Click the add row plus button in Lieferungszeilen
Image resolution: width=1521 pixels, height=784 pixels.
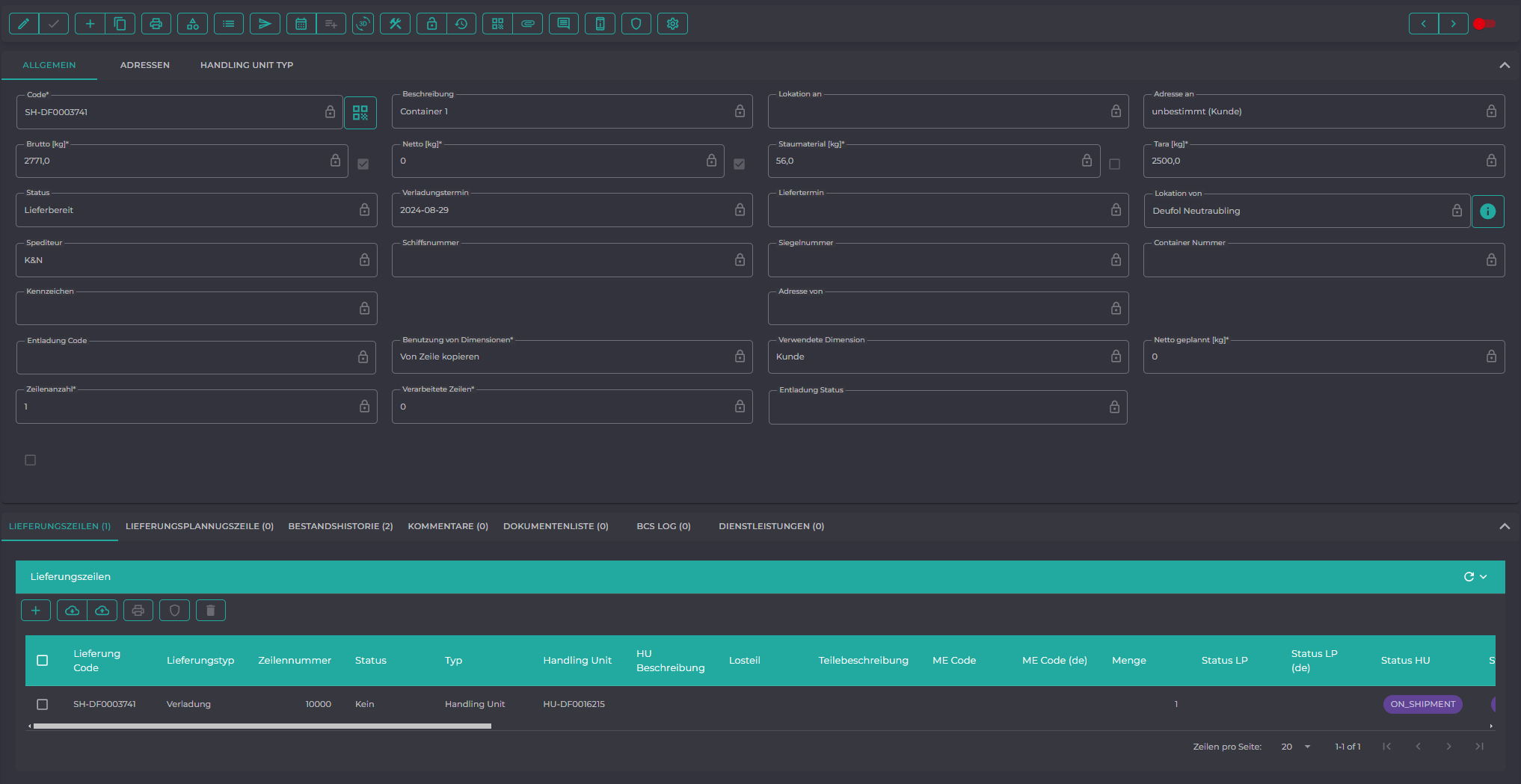tap(36, 611)
